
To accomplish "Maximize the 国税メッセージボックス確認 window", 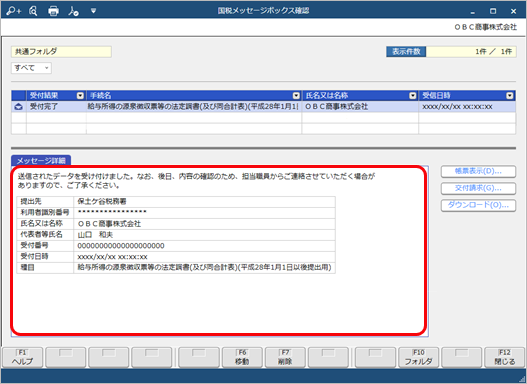I will [493, 11].
